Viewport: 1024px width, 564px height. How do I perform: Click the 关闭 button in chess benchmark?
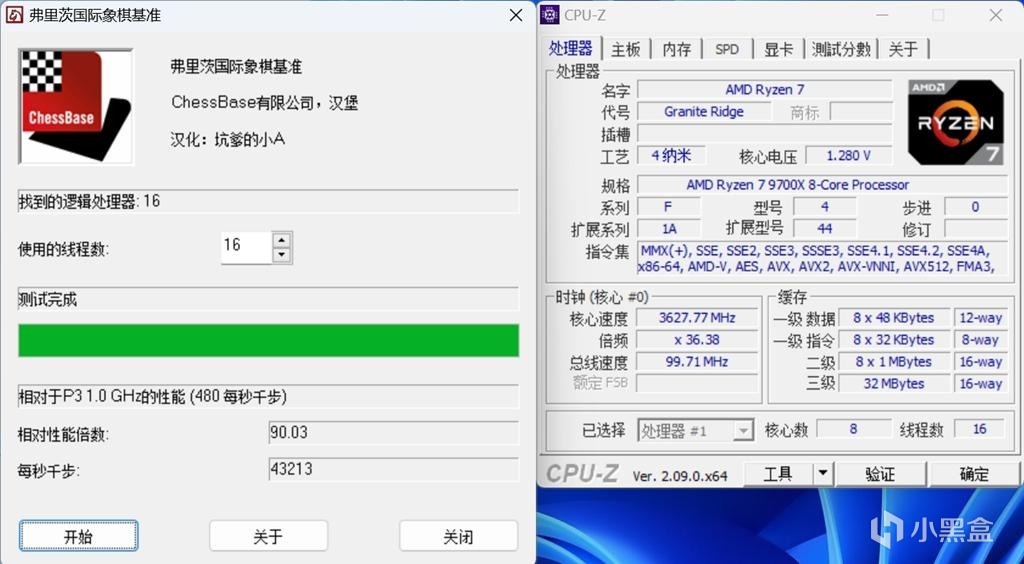(458, 537)
